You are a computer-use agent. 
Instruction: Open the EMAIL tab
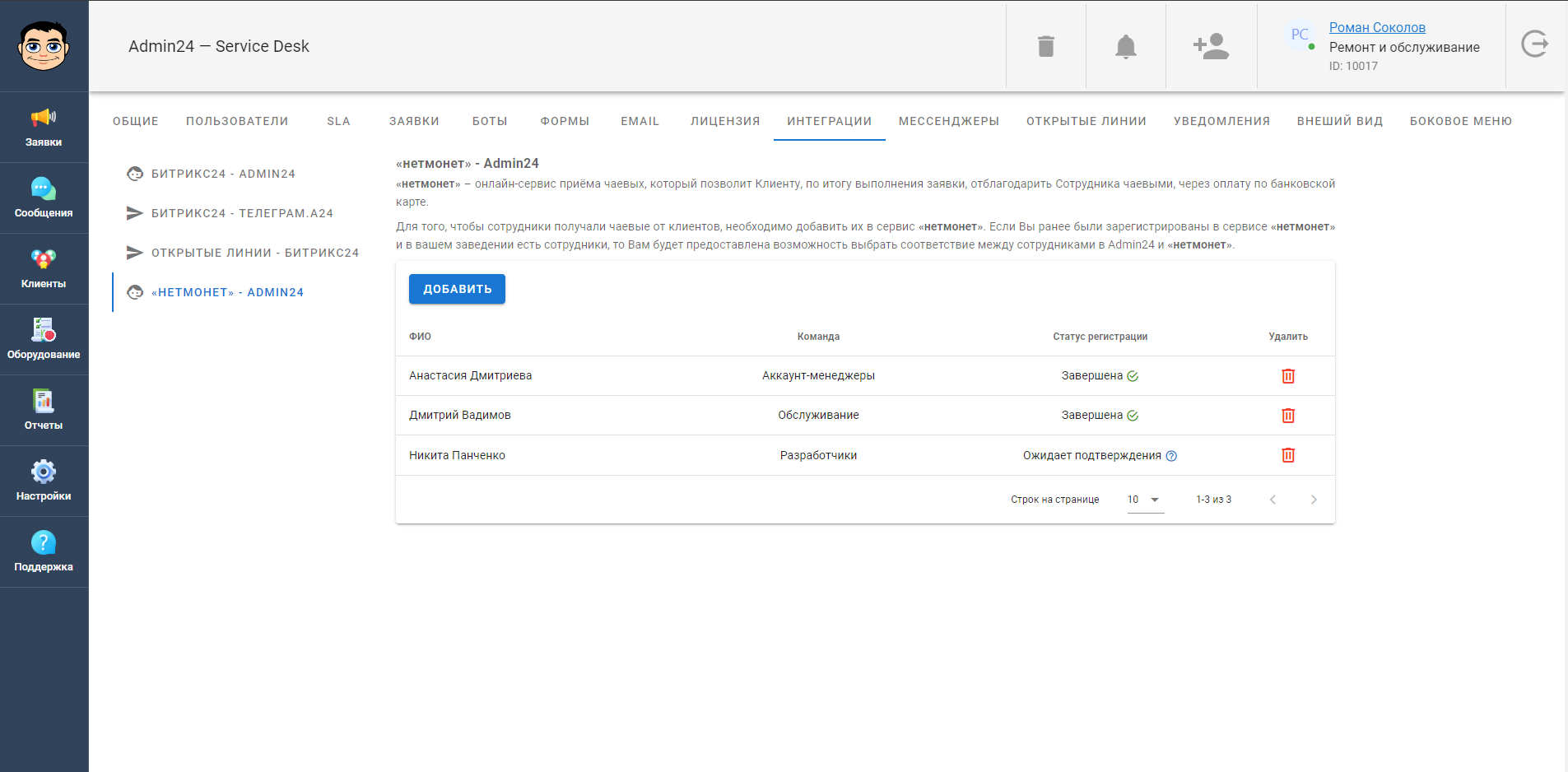point(640,121)
